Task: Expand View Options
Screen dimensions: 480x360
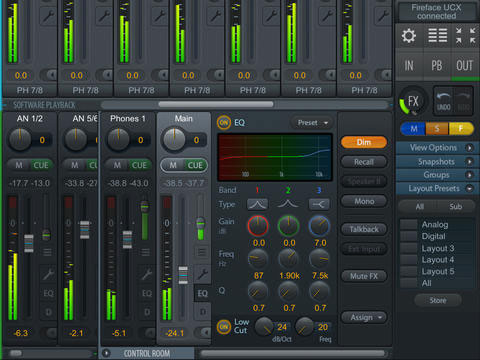Action: click(437, 148)
